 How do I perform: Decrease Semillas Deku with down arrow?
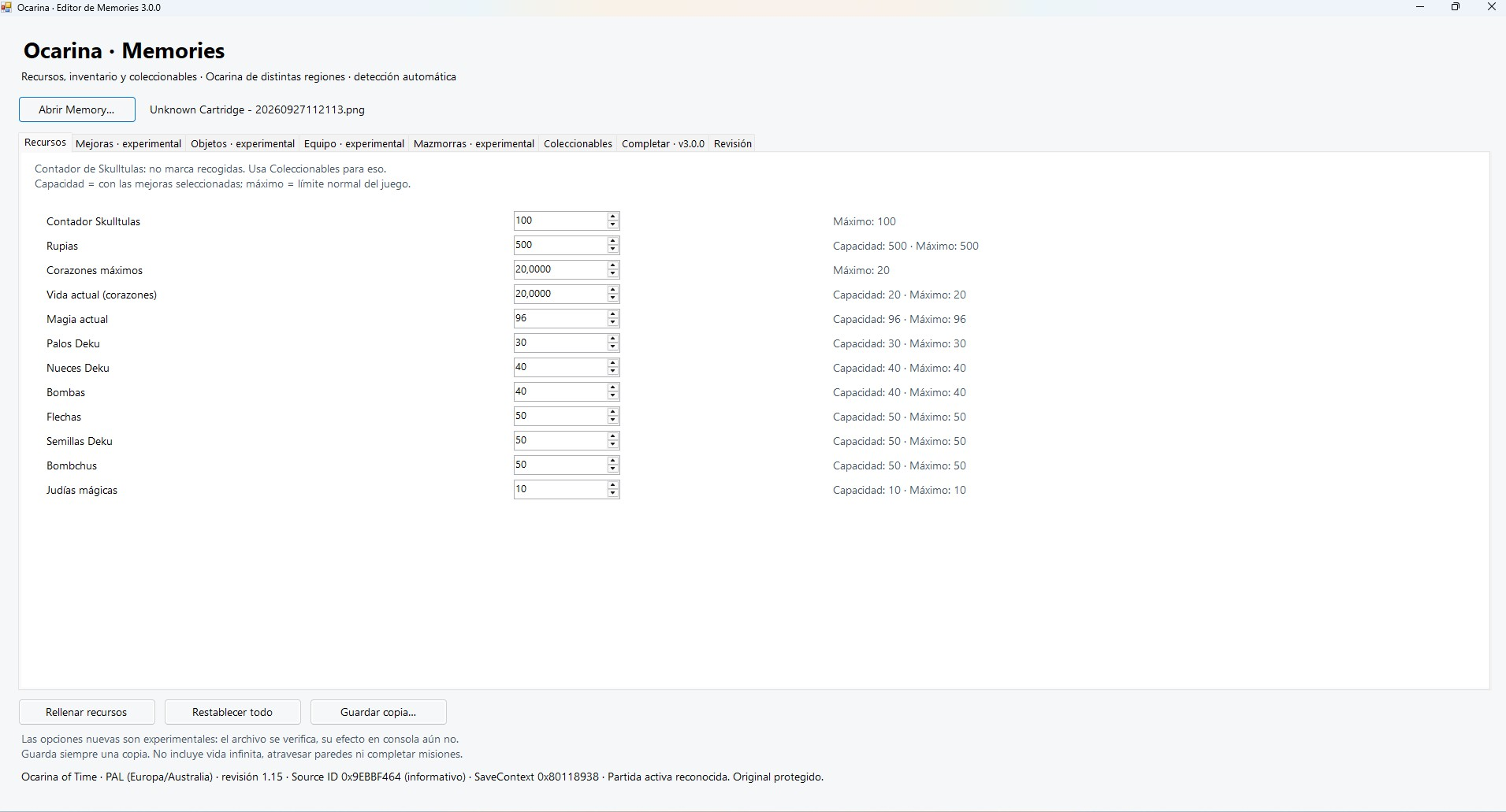[613, 445]
